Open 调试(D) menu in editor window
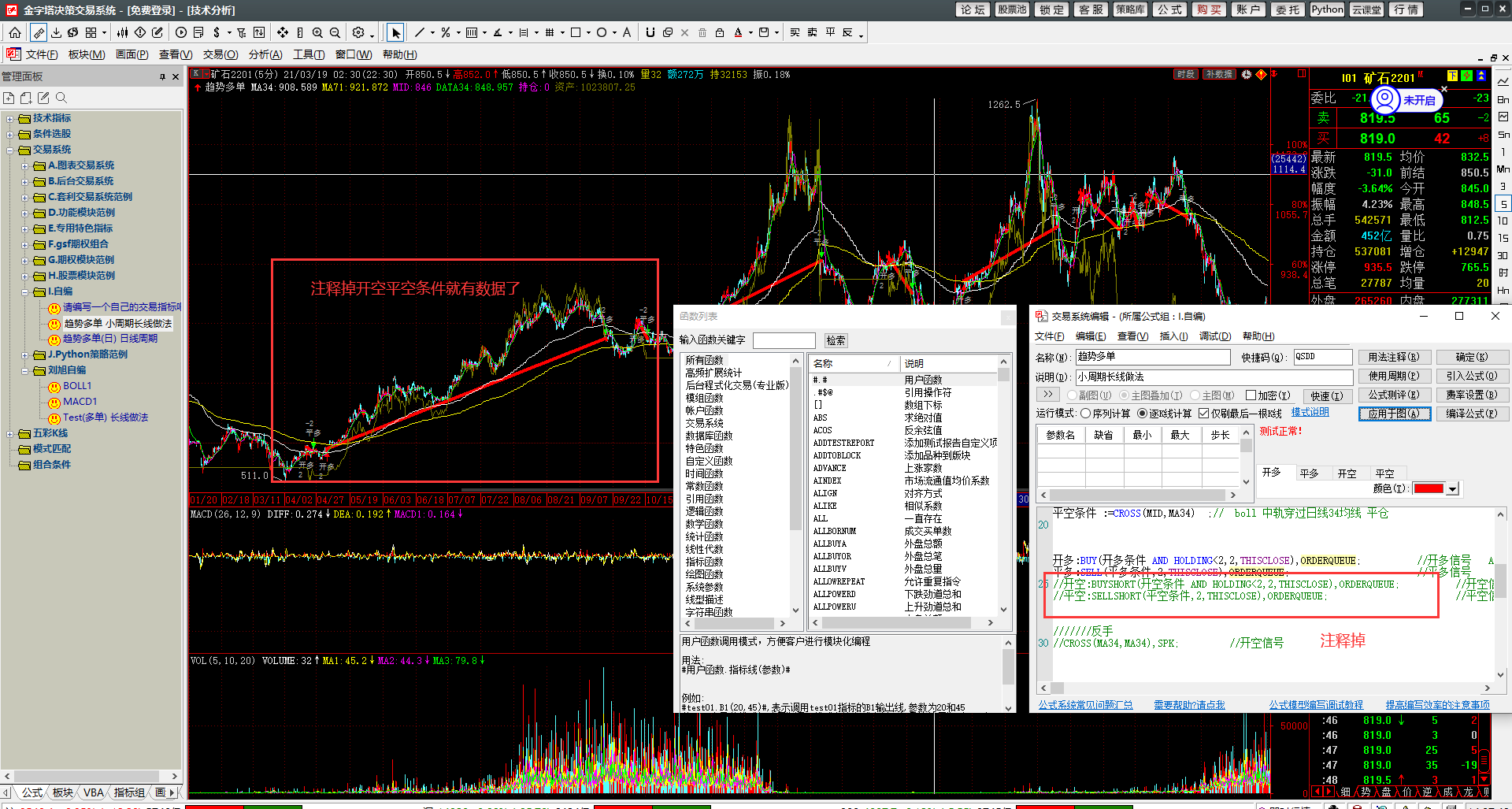 point(1215,336)
